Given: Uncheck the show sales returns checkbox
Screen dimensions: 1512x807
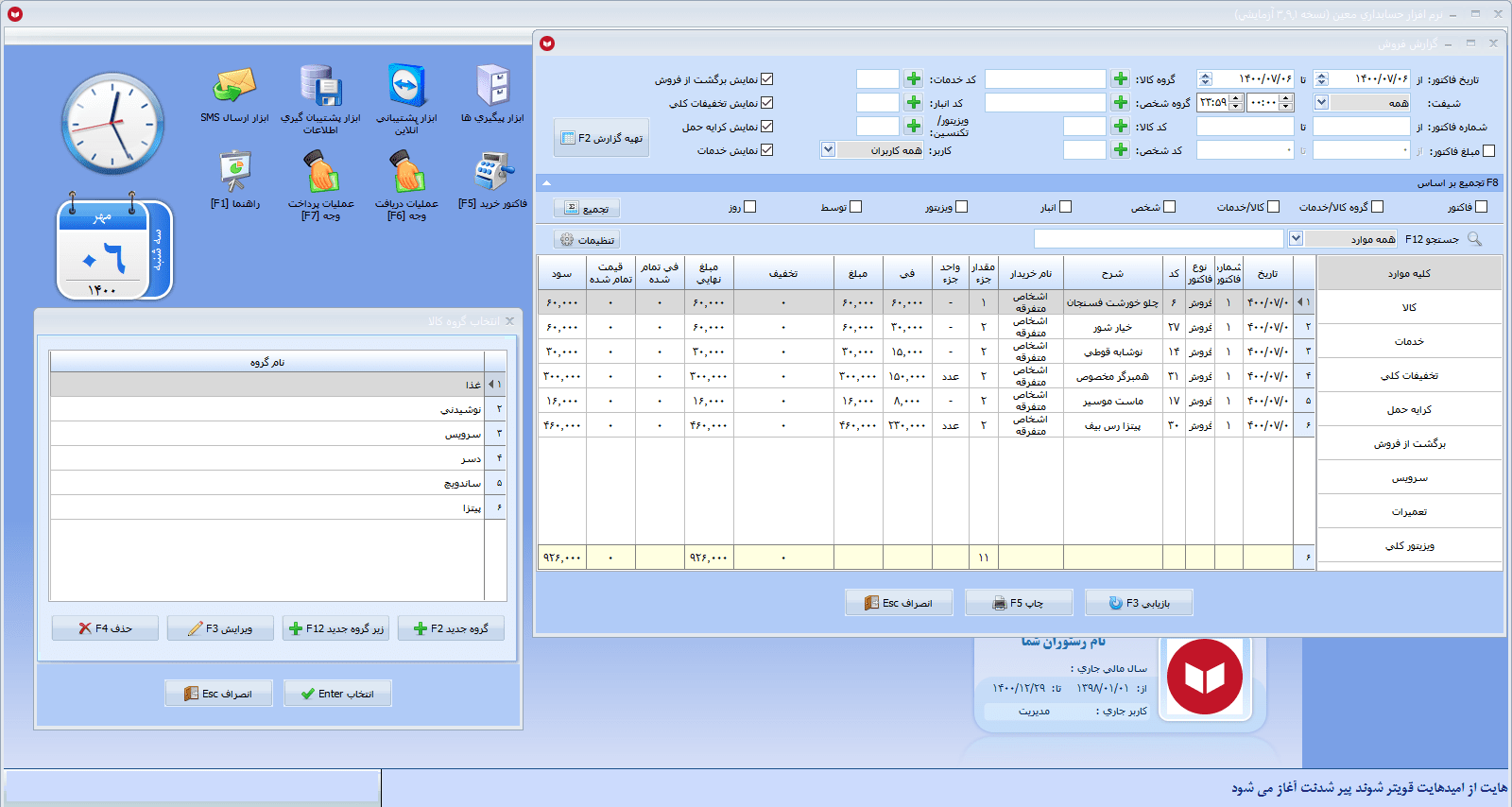Looking at the screenshot, I should point(766,79).
